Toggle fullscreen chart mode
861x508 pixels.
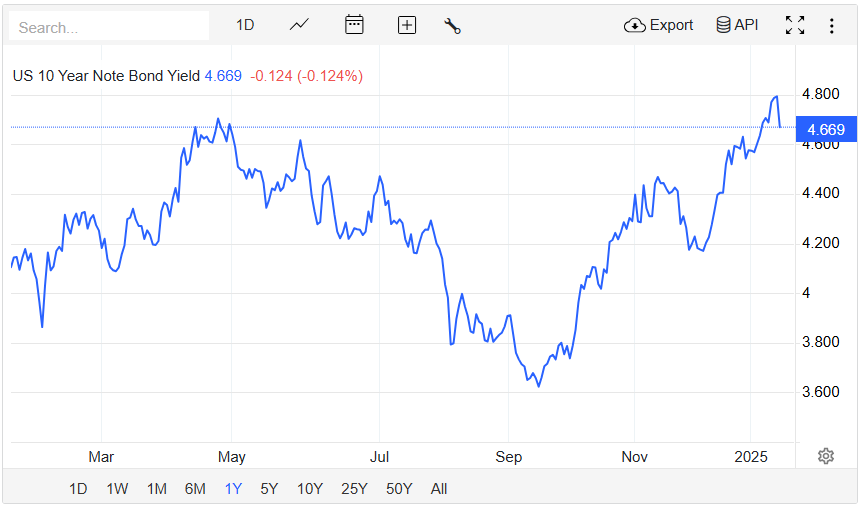(795, 25)
